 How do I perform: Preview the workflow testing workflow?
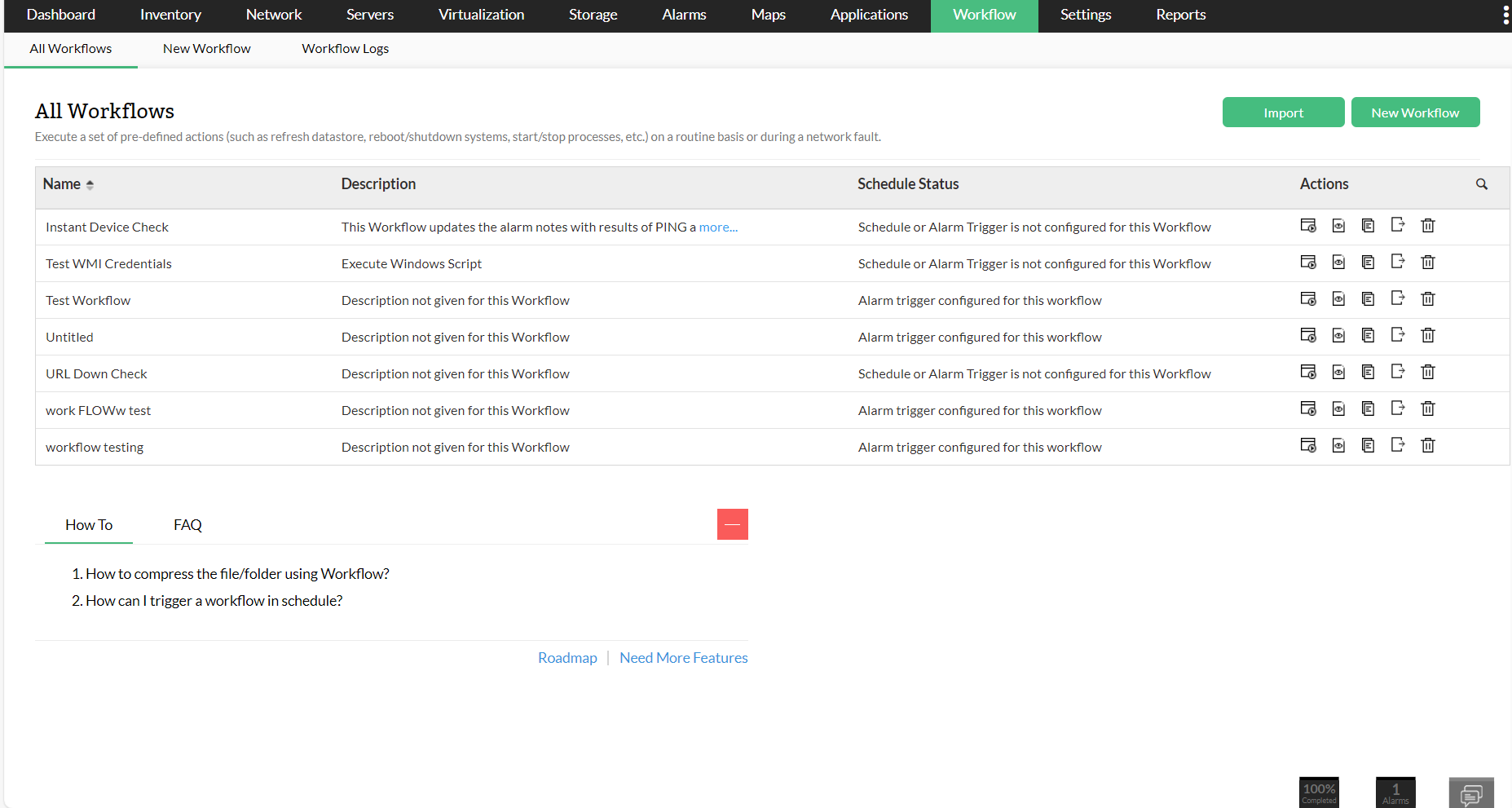click(x=1338, y=445)
